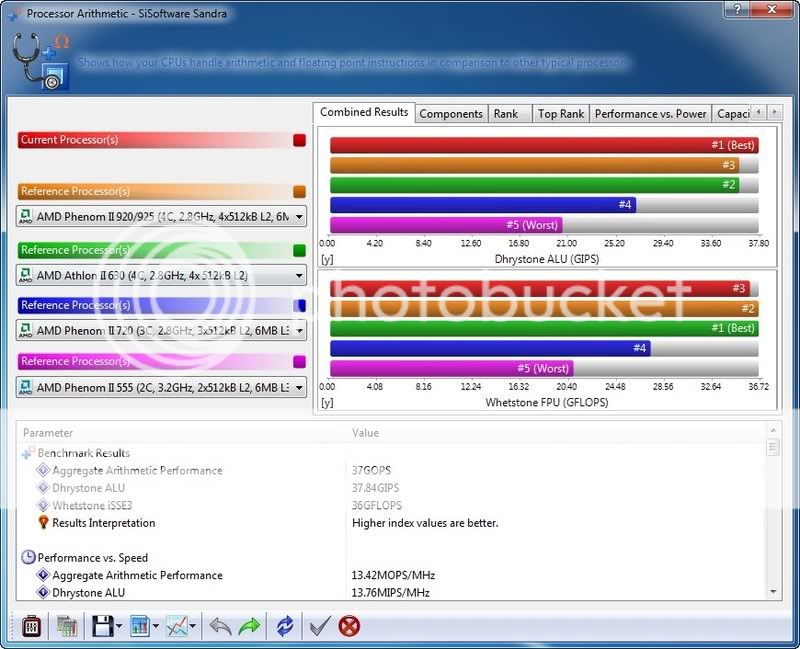Click the diamond icon beside the 37GOPS row
The width and height of the screenshot is (800, 649).
click(43, 470)
